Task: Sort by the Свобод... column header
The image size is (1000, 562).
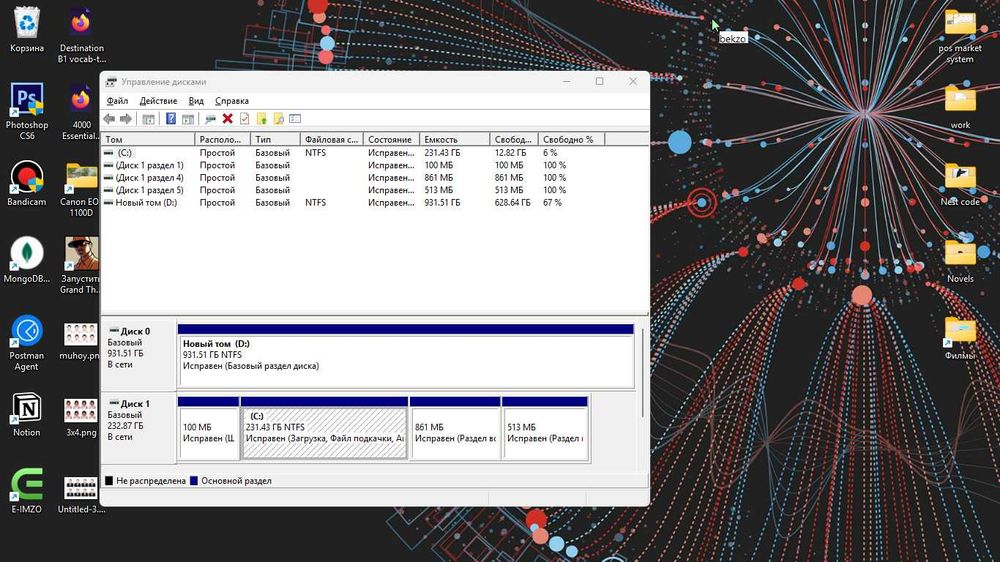Action: pyautogui.click(x=514, y=139)
